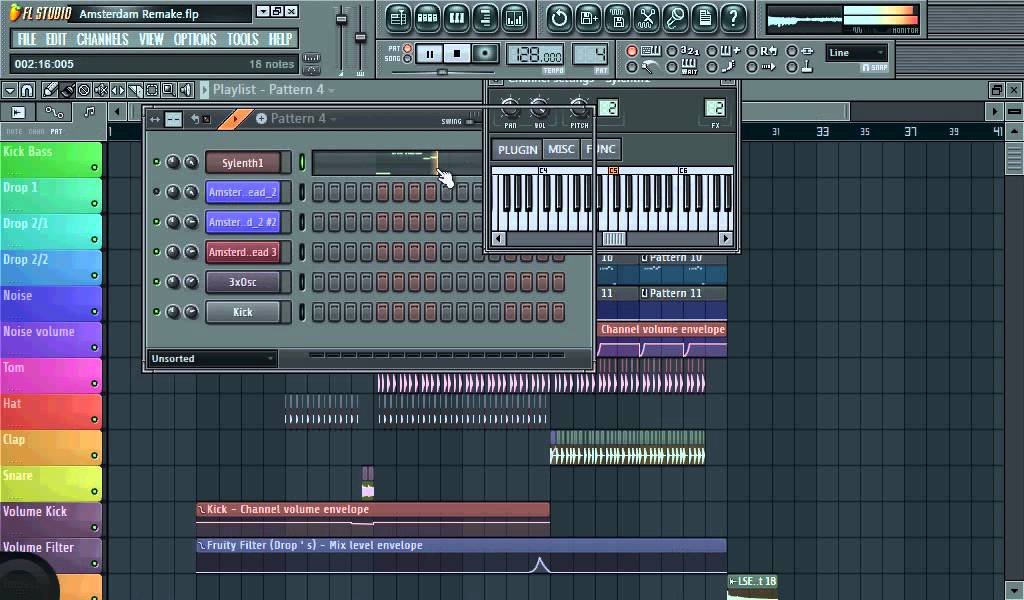Open the Mixer view button

[515, 18]
